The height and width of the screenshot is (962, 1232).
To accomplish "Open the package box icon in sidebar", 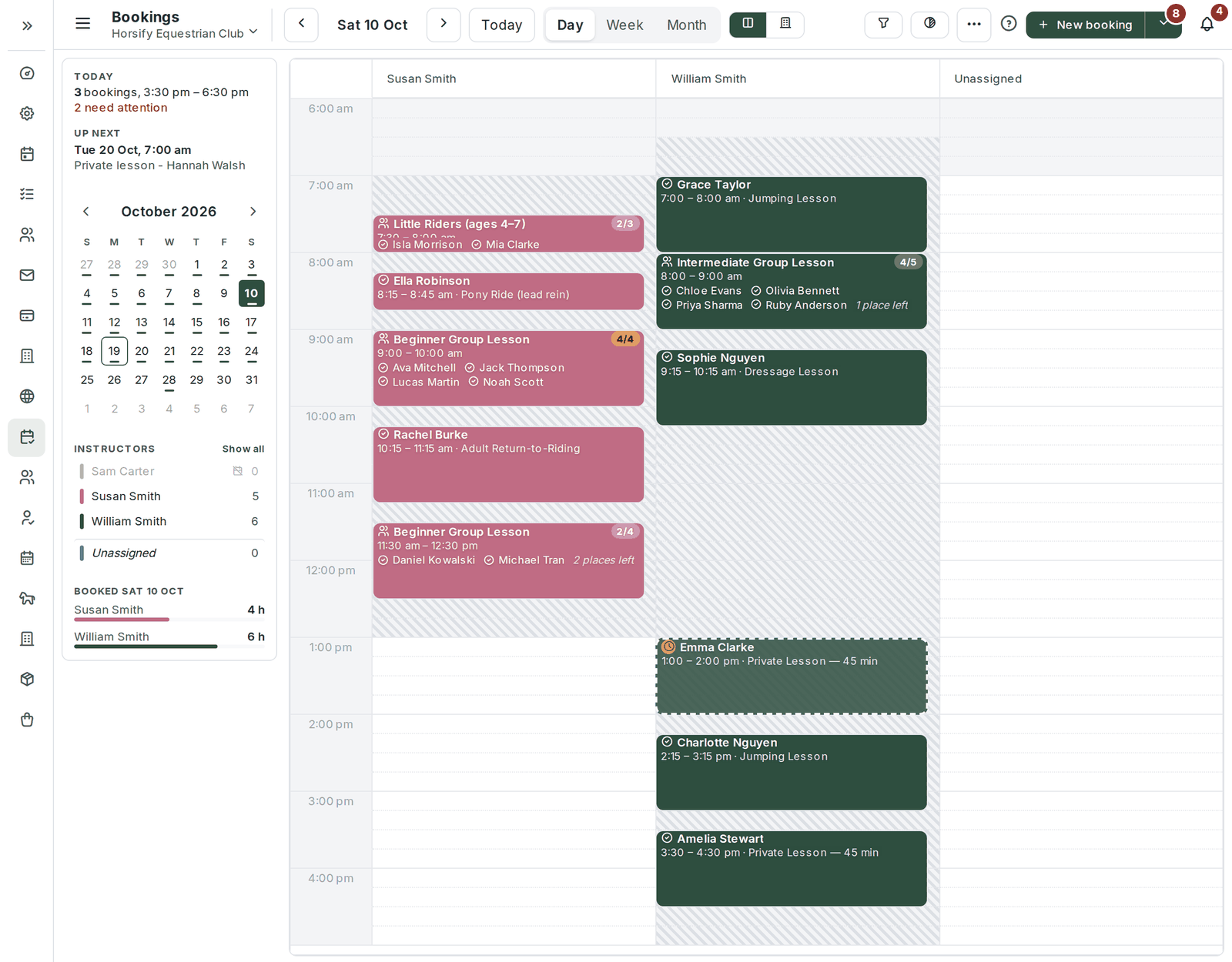I will [27, 679].
